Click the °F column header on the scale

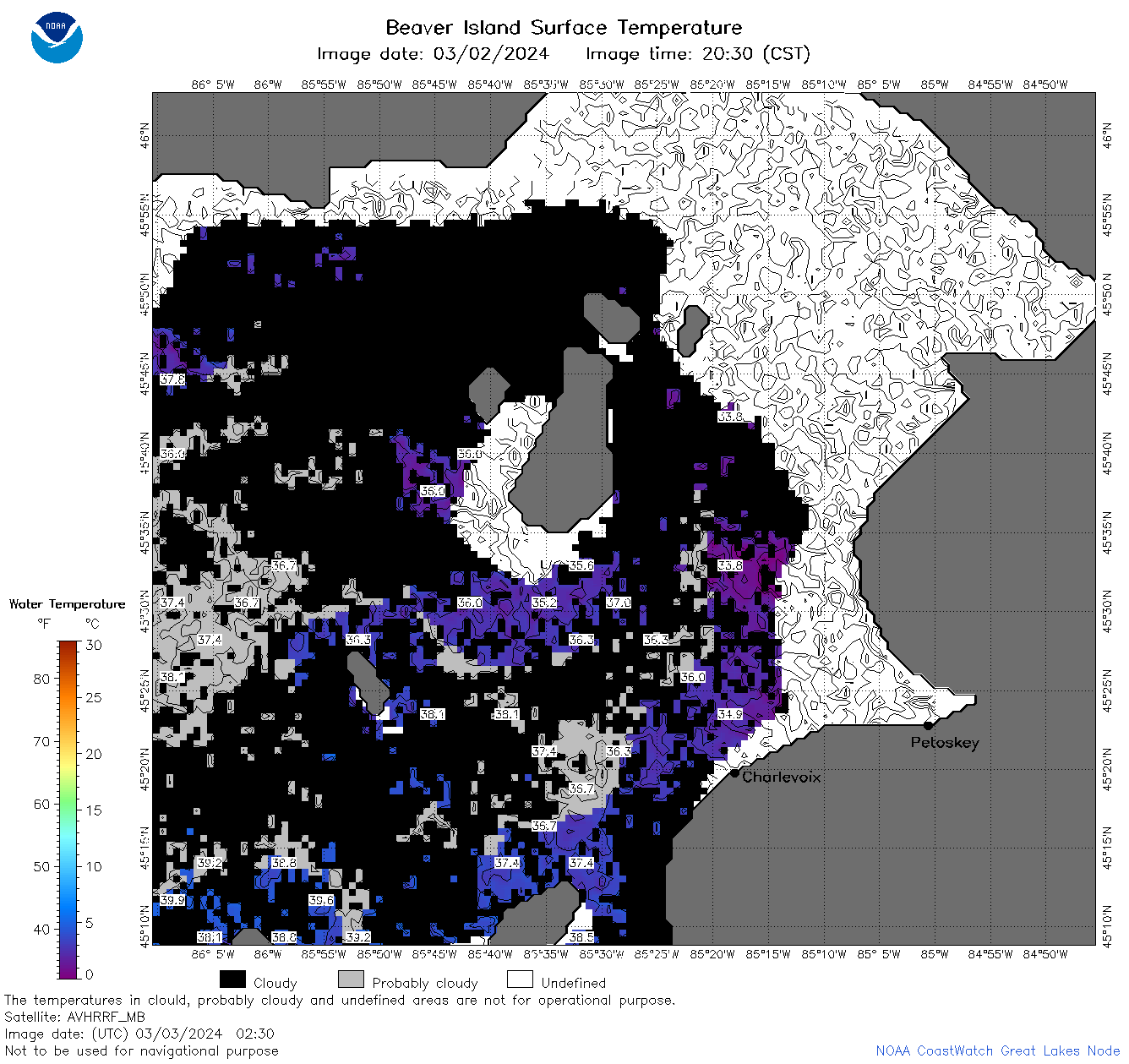pyautogui.click(x=44, y=624)
